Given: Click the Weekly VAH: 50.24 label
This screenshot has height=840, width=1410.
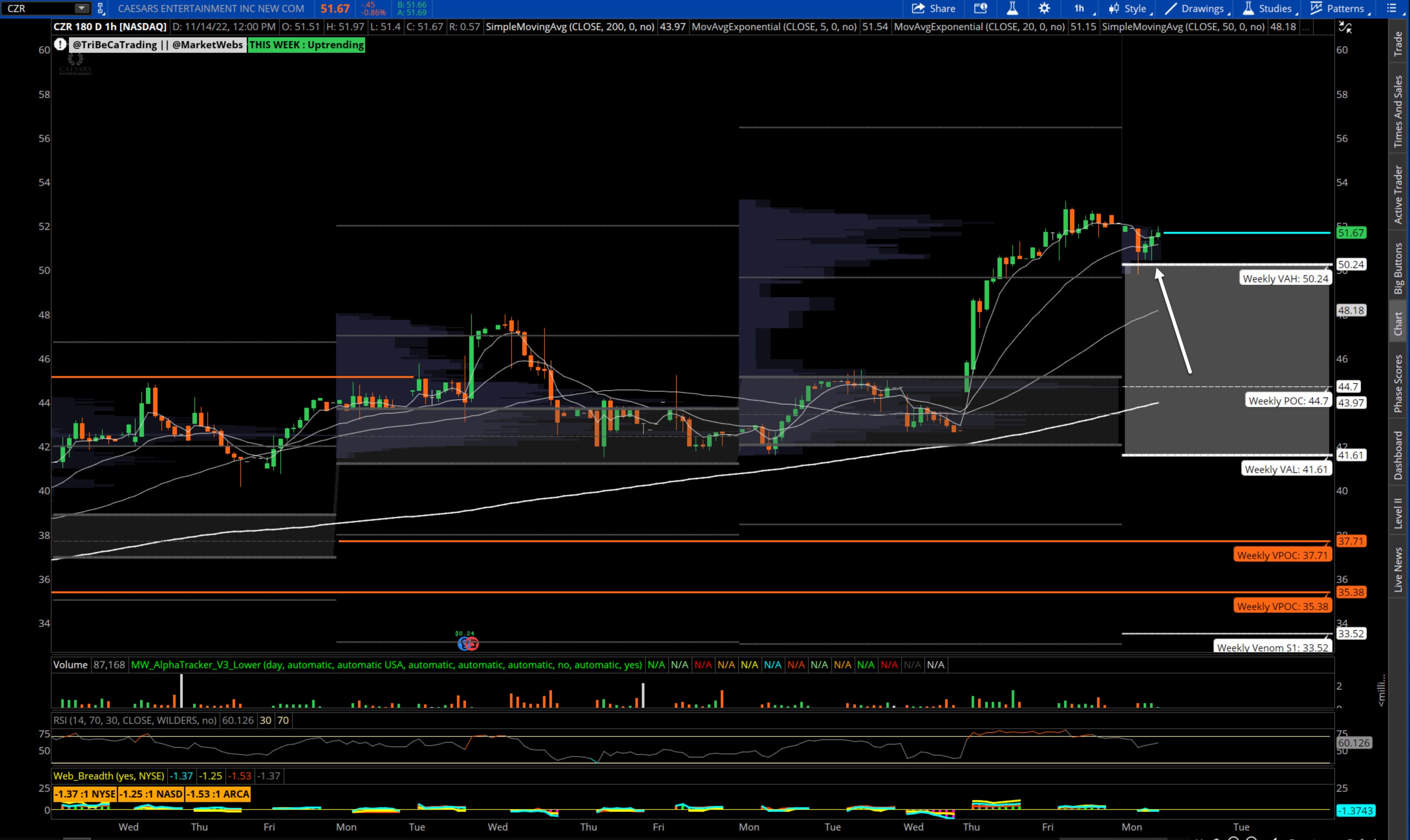Looking at the screenshot, I should pos(1285,278).
